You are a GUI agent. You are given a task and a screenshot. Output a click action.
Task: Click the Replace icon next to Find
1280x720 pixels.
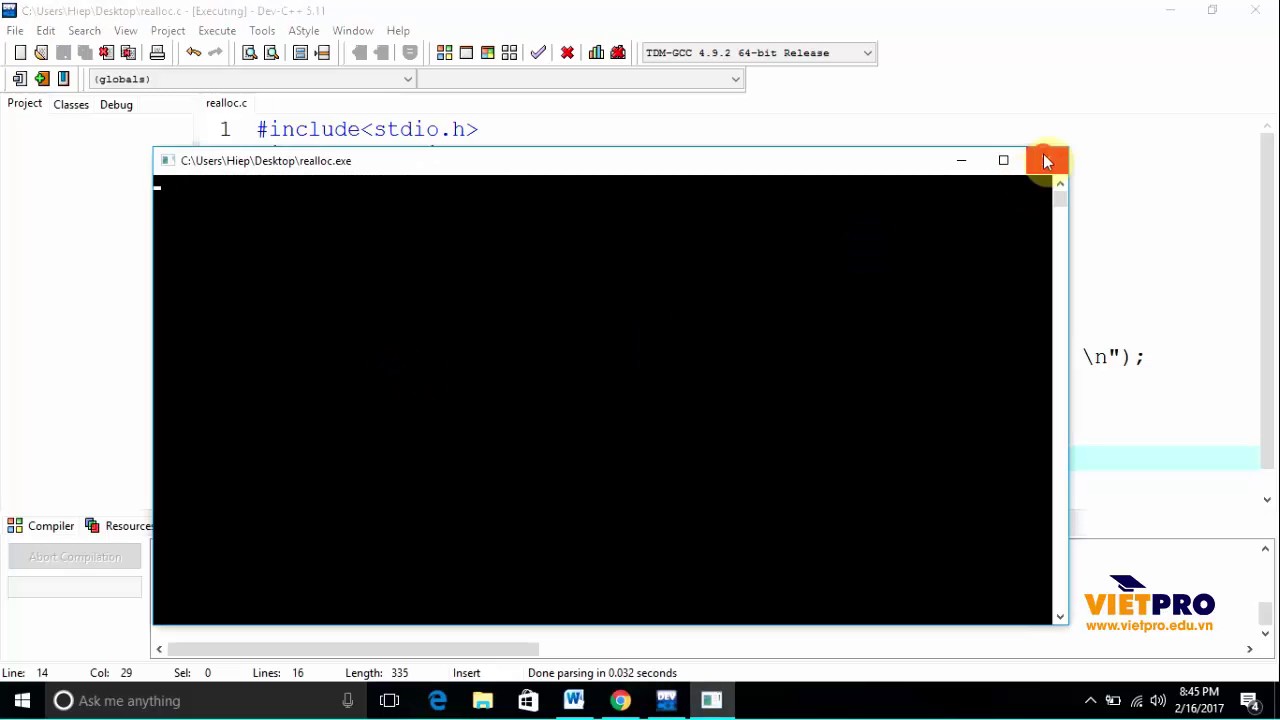(x=271, y=53)
